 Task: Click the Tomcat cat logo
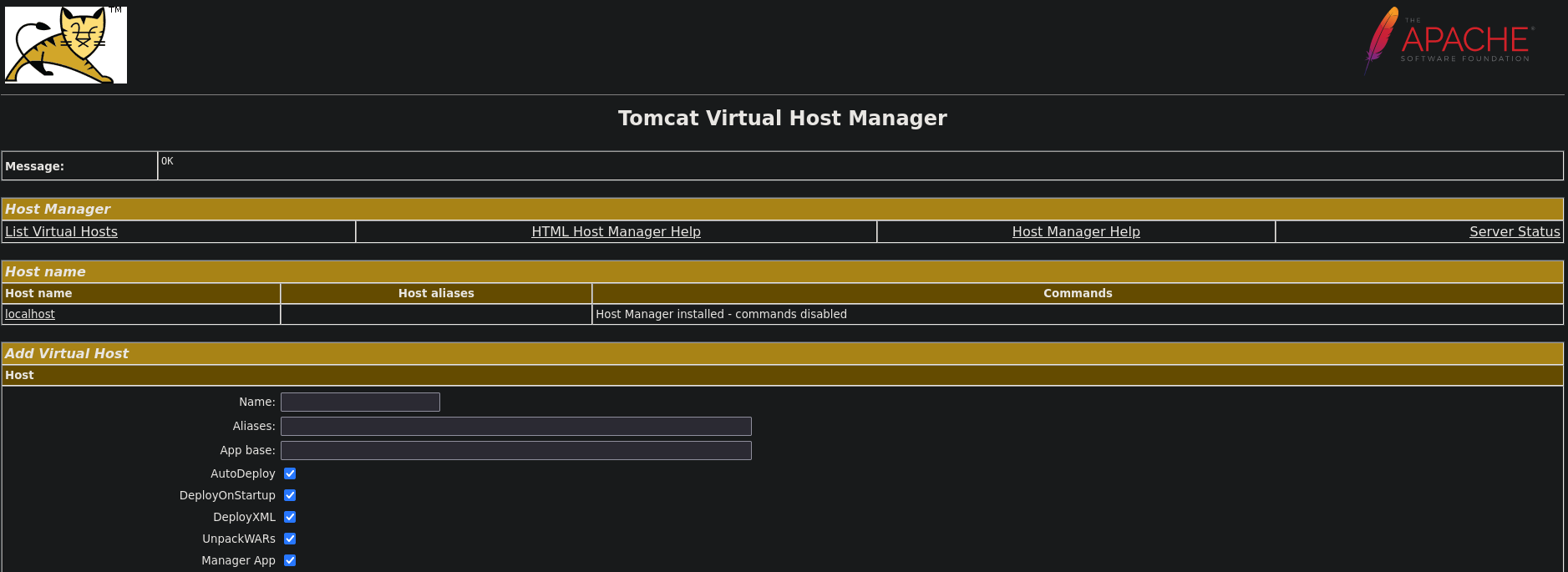66,45
